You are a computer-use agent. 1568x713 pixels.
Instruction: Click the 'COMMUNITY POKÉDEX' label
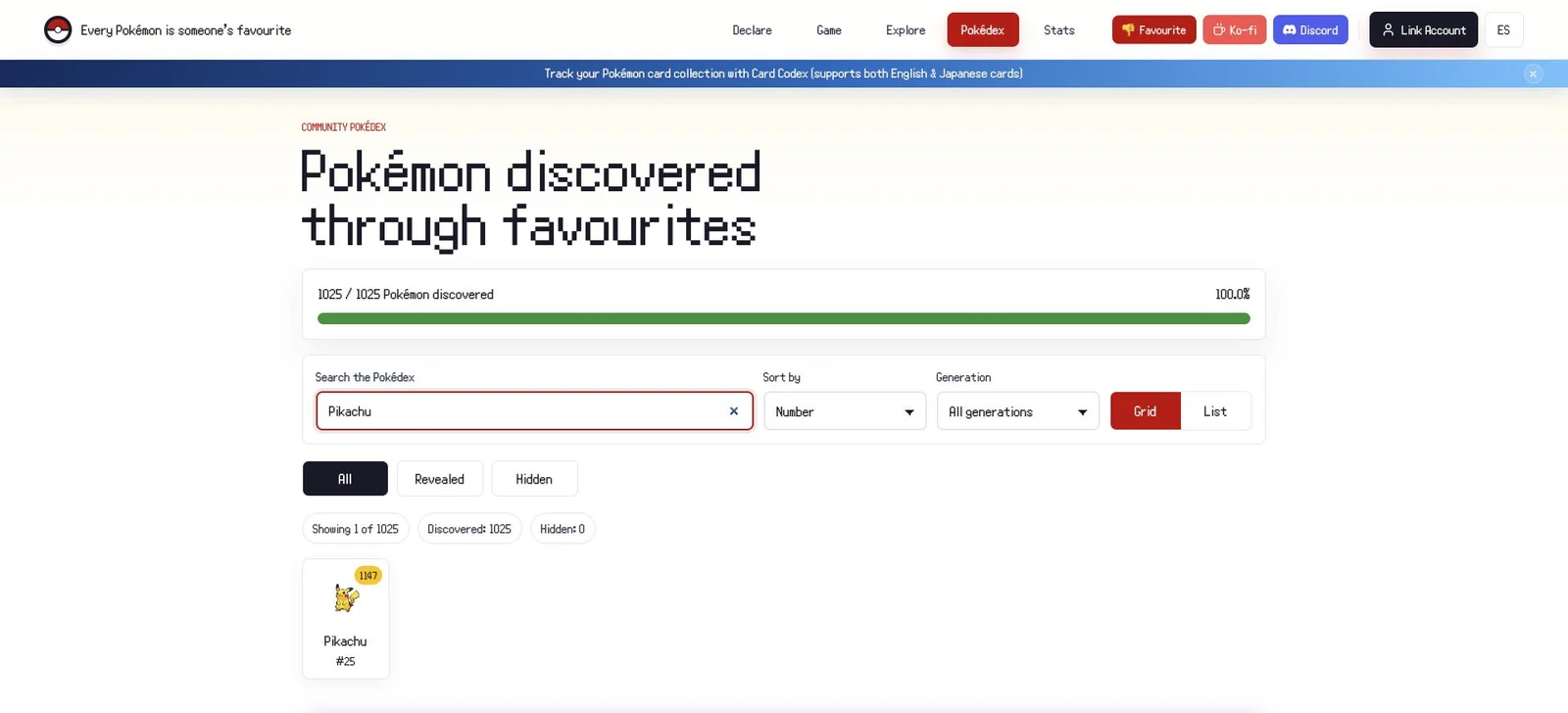344,127
